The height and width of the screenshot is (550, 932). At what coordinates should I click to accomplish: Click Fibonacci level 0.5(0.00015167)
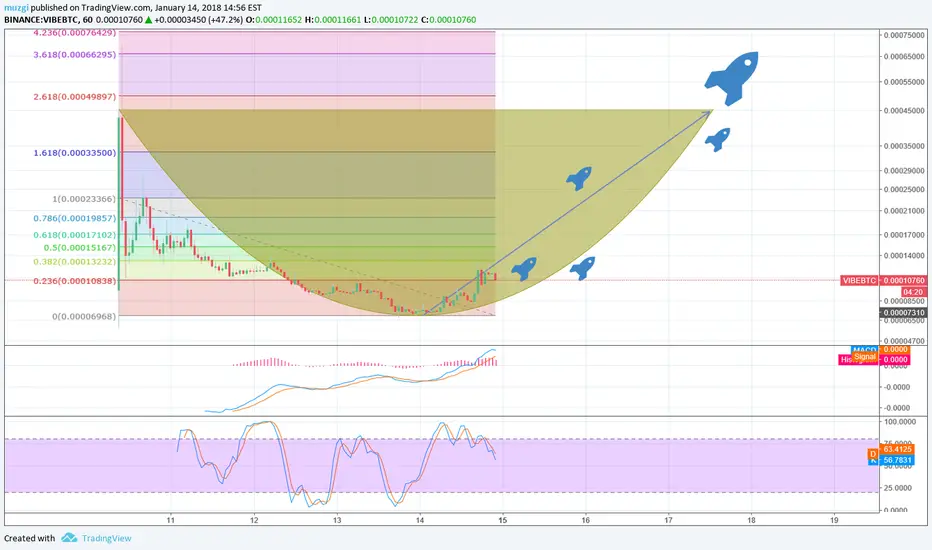click(80, 247)
